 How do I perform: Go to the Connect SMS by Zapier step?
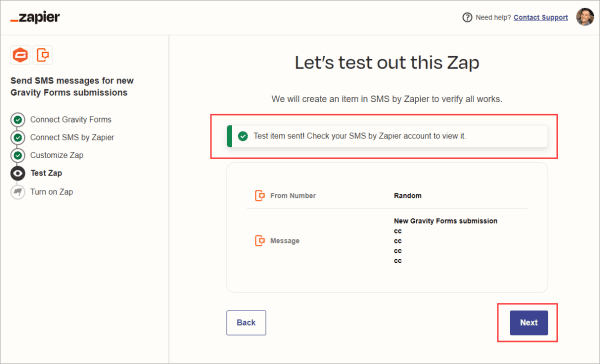tap(72, 137)
